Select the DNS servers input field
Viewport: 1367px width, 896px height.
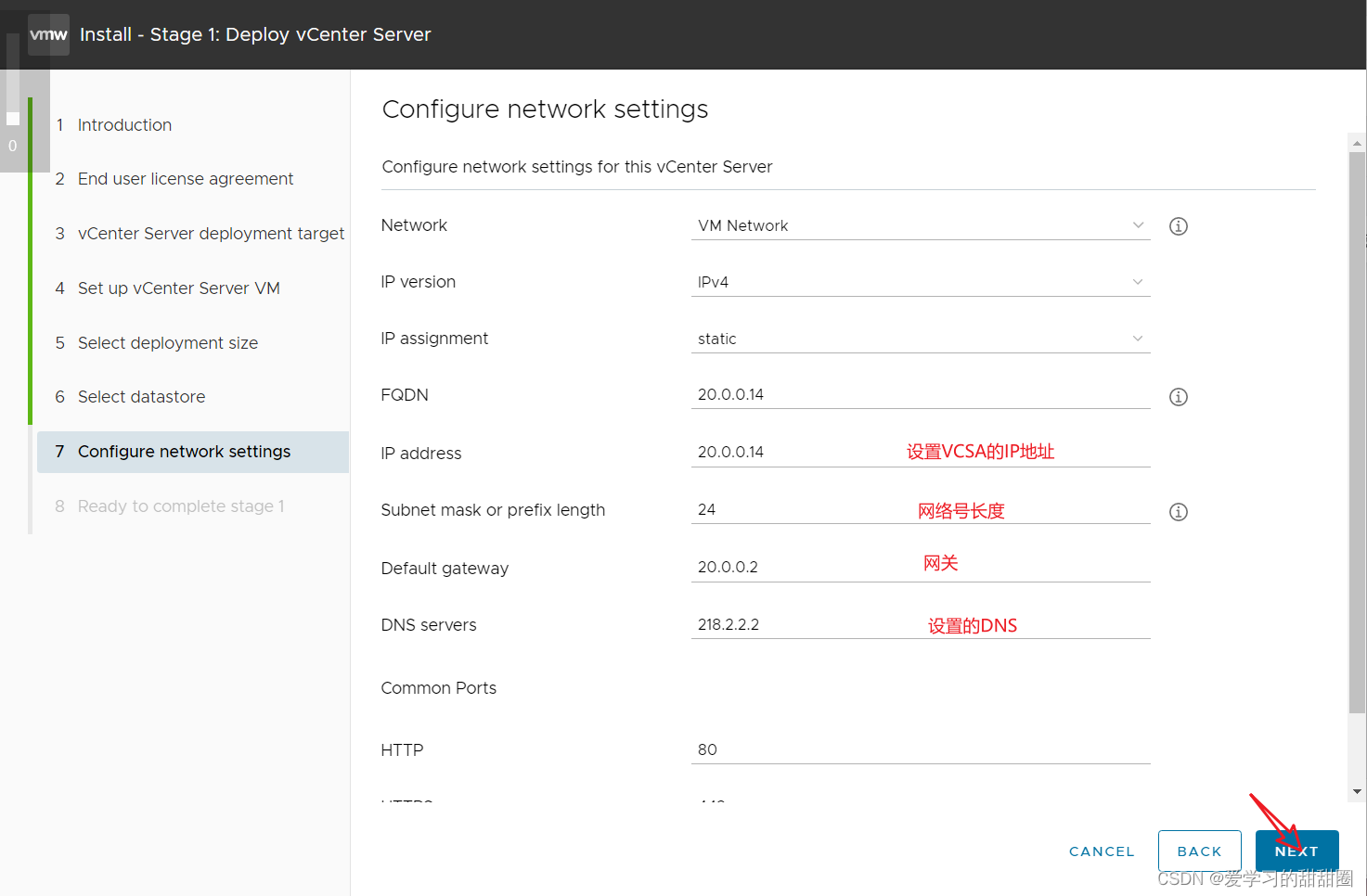coord(921,625)
